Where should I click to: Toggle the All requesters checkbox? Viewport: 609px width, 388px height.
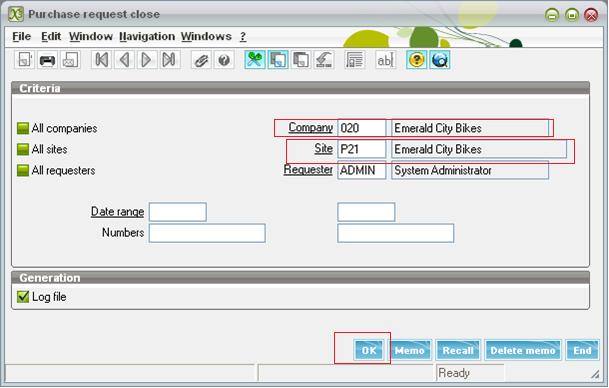point(23,170)
